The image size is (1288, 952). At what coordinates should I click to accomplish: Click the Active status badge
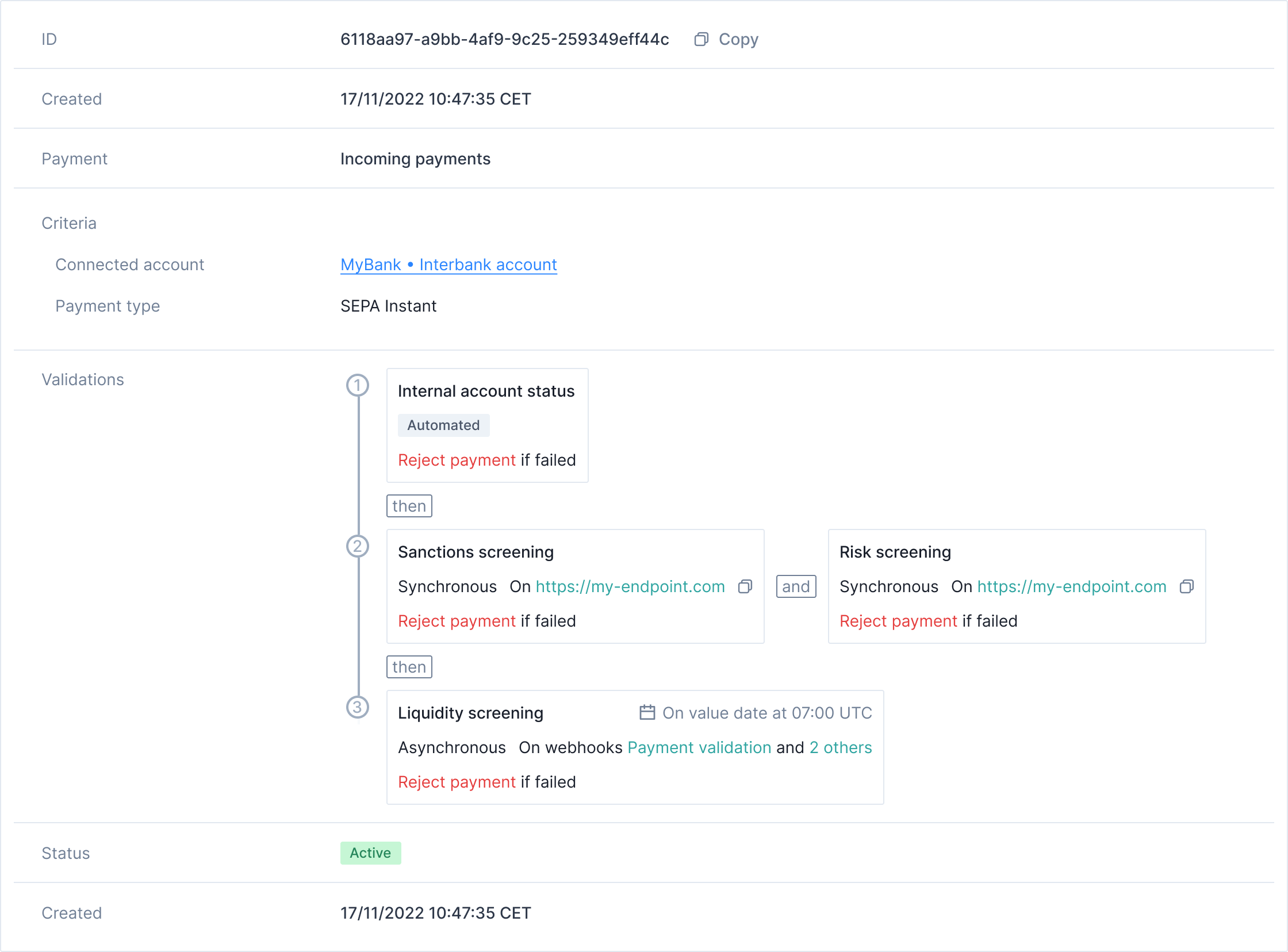[x=370, y=853]
